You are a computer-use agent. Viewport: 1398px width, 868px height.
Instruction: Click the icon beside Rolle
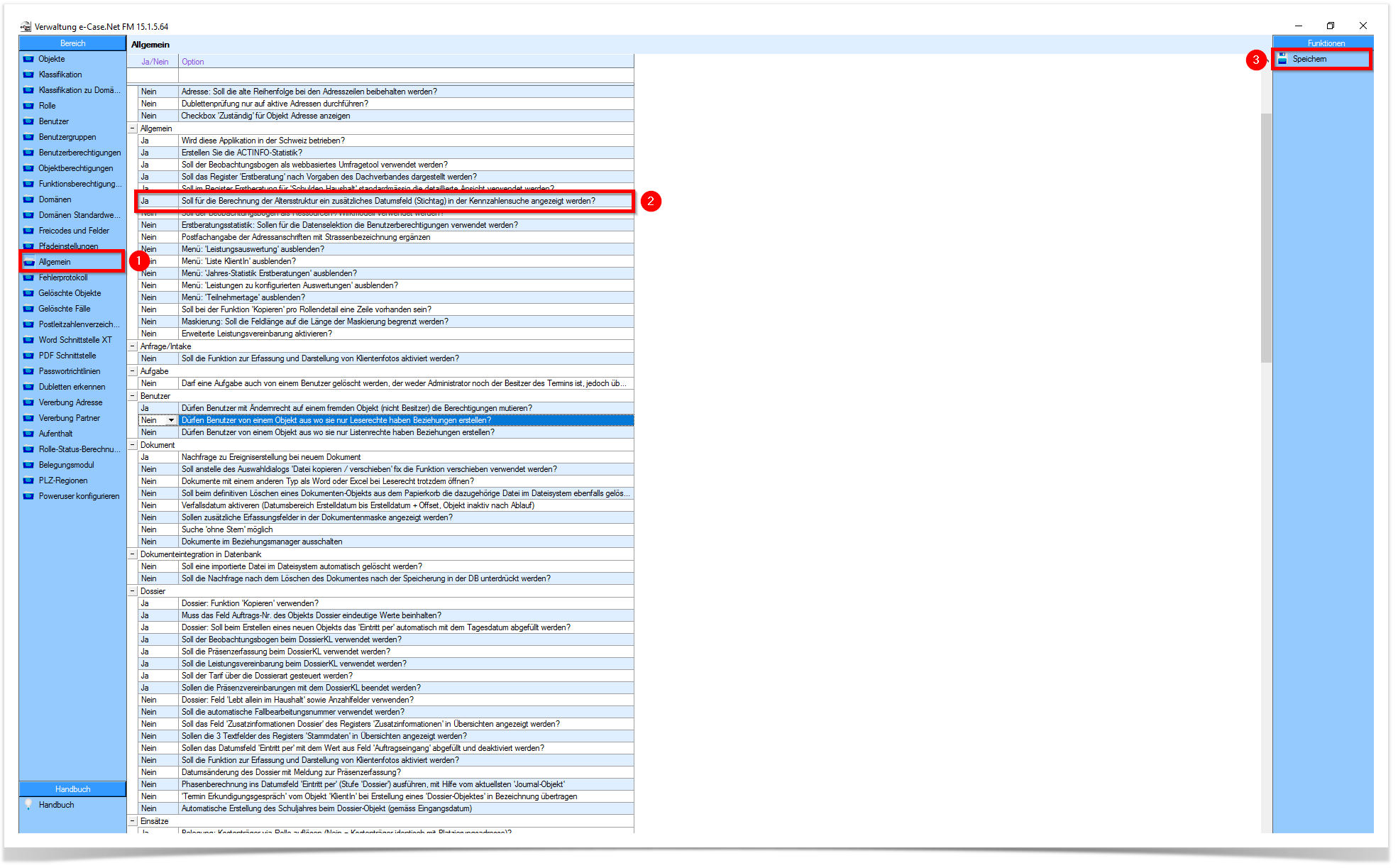click(28, 106)
